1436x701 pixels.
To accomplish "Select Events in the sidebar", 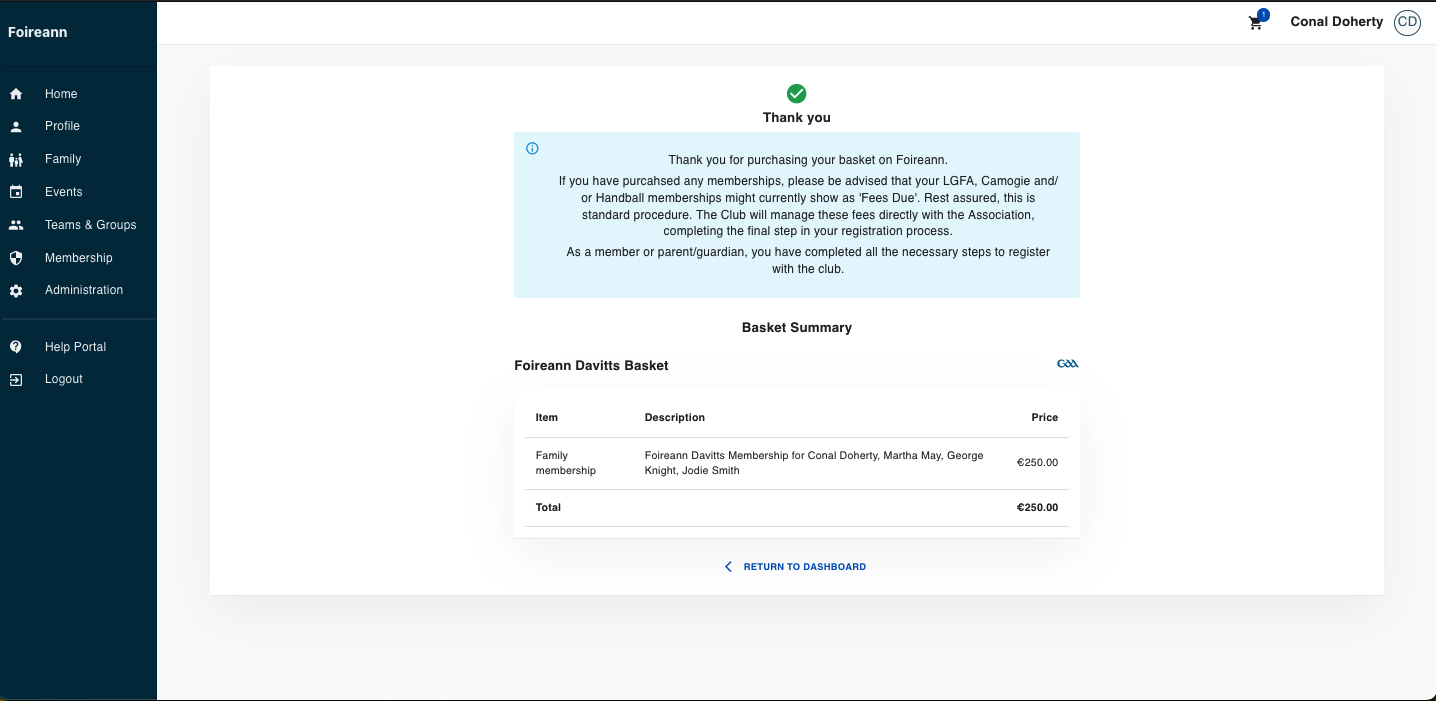I will 64,192.
